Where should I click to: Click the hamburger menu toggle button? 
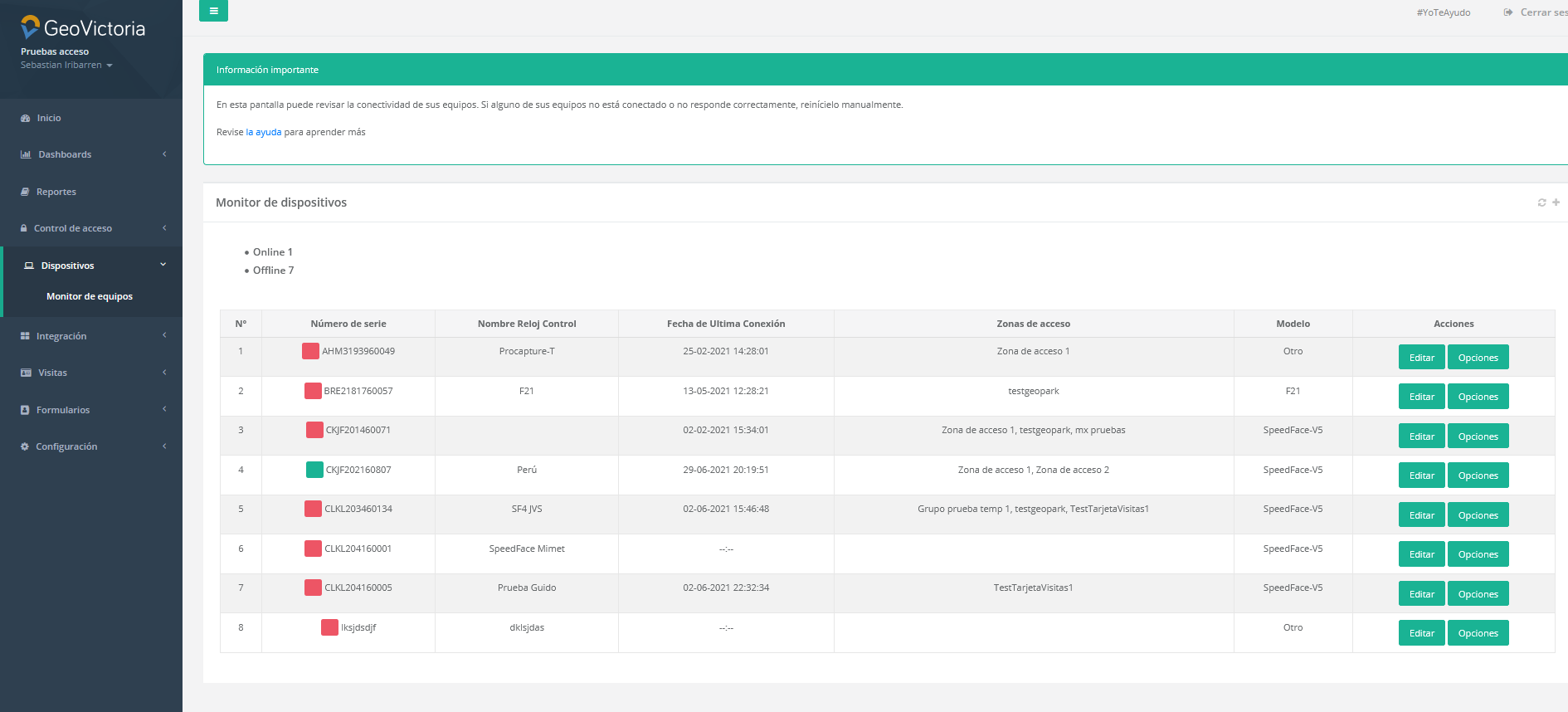pyautogui.click(x=213, y=11)
